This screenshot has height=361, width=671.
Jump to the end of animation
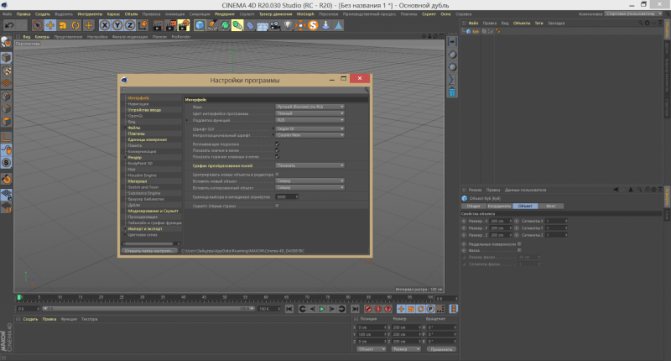pyautogui.click(x=355, y=309)
